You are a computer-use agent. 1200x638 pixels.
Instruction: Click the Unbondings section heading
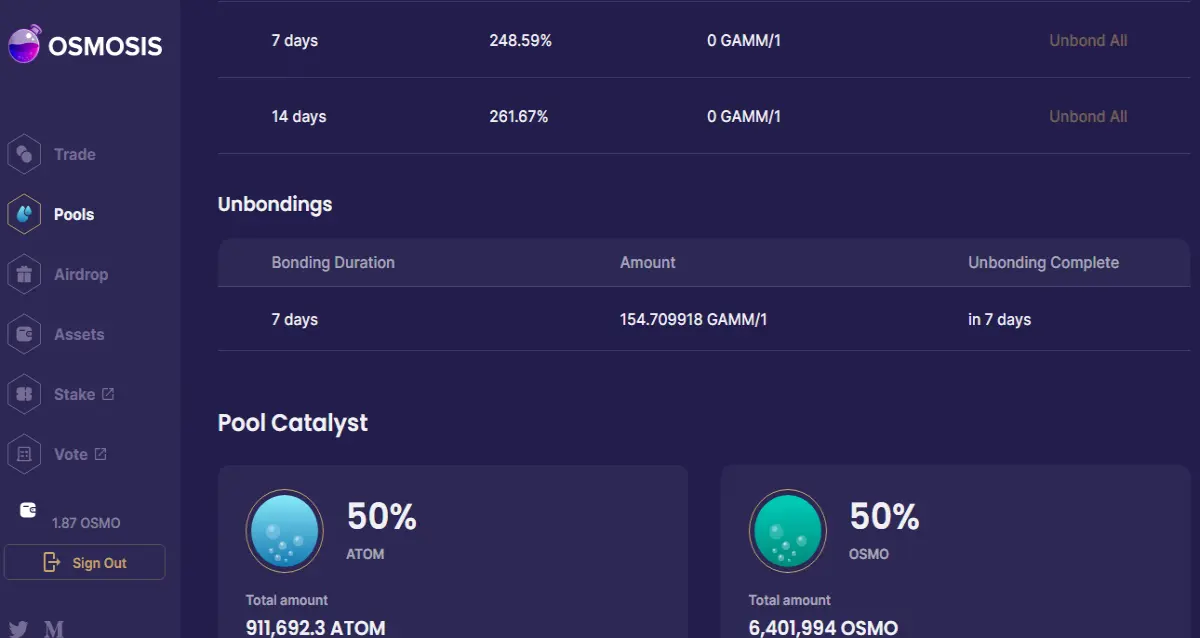pyautogui.click(x=275, y=204)
